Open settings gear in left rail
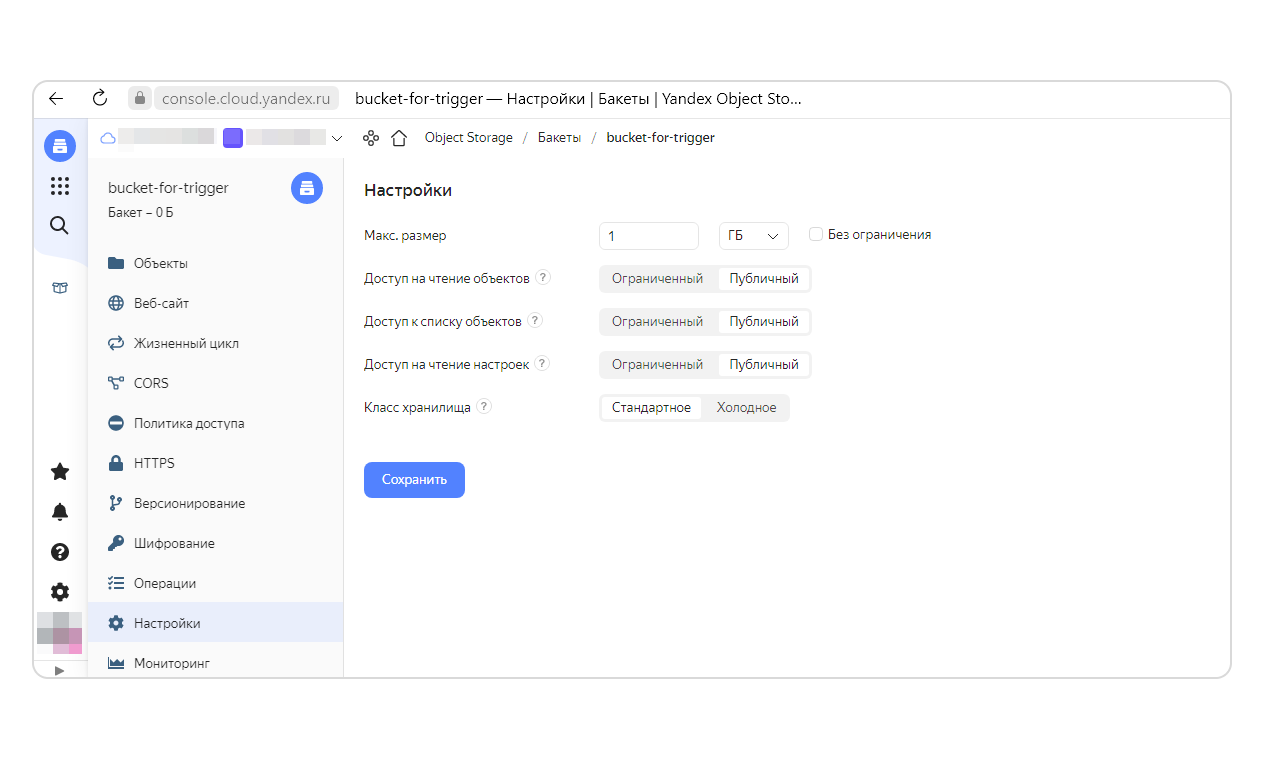The height and width of the screenshot is (759, 1264). click(x=60, y=592)
